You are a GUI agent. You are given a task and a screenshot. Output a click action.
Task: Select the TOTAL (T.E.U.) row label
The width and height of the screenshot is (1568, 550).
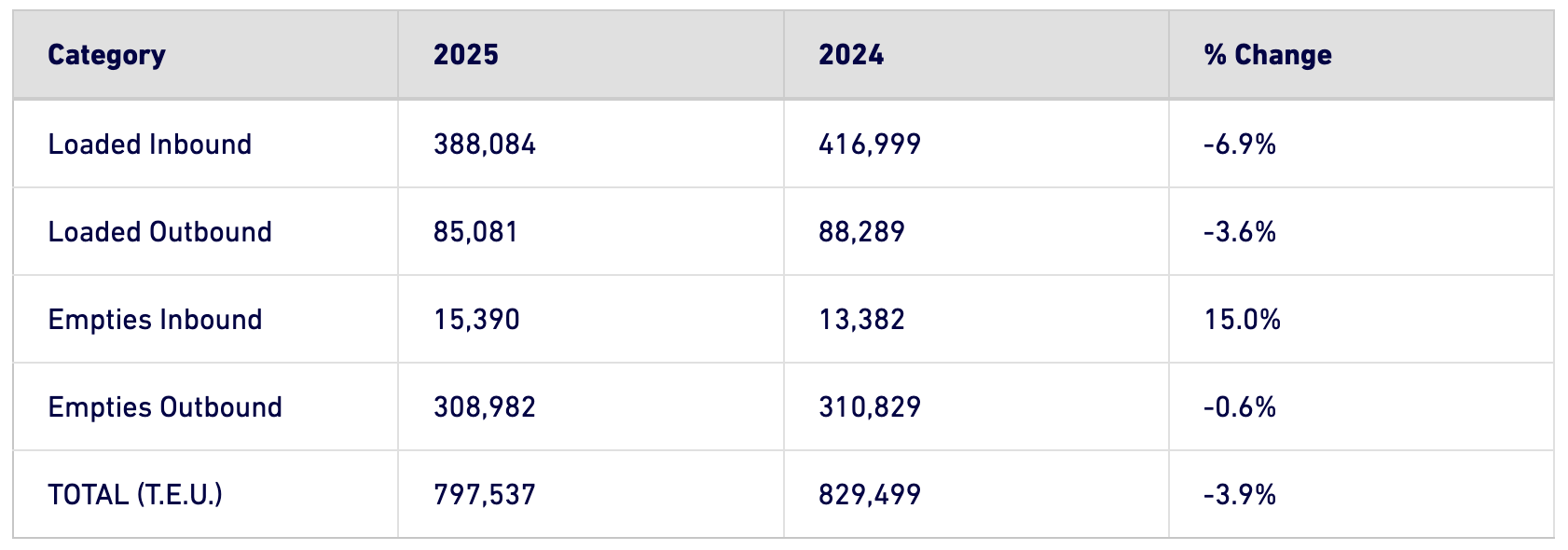(x=135, y=495)
